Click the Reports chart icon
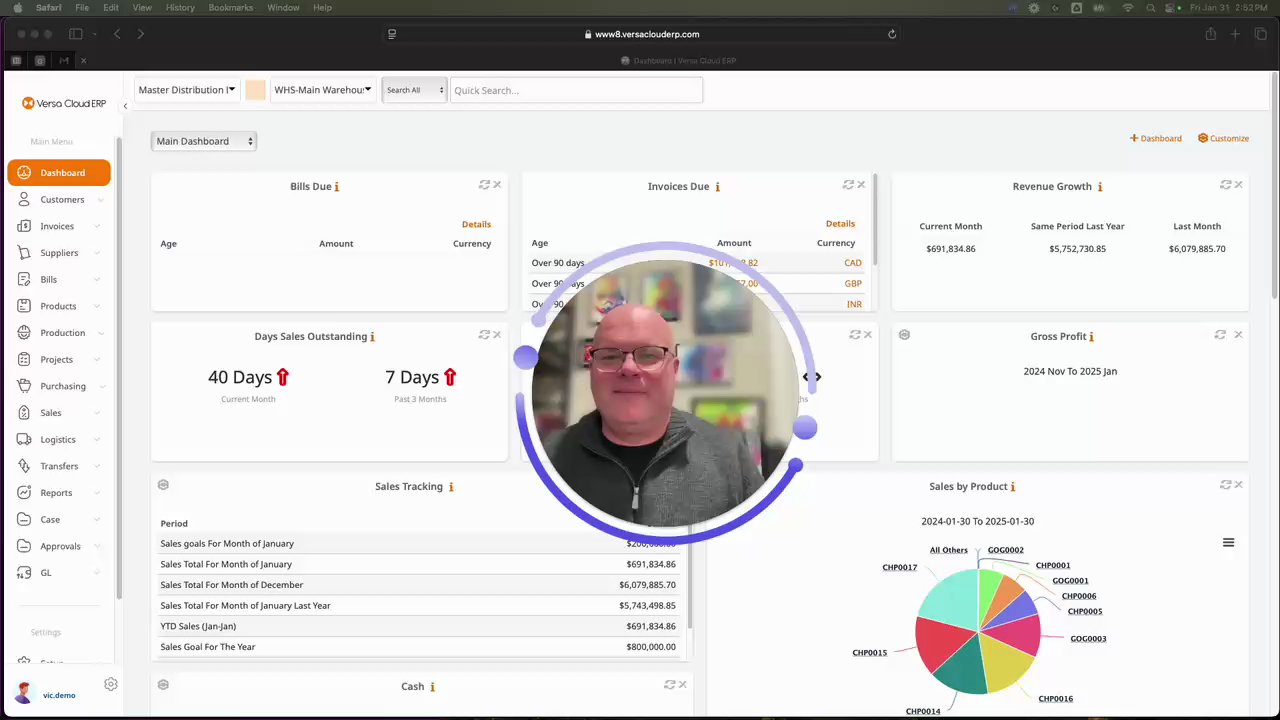Viewport: 1280px width, 720px height. [25, 493]
